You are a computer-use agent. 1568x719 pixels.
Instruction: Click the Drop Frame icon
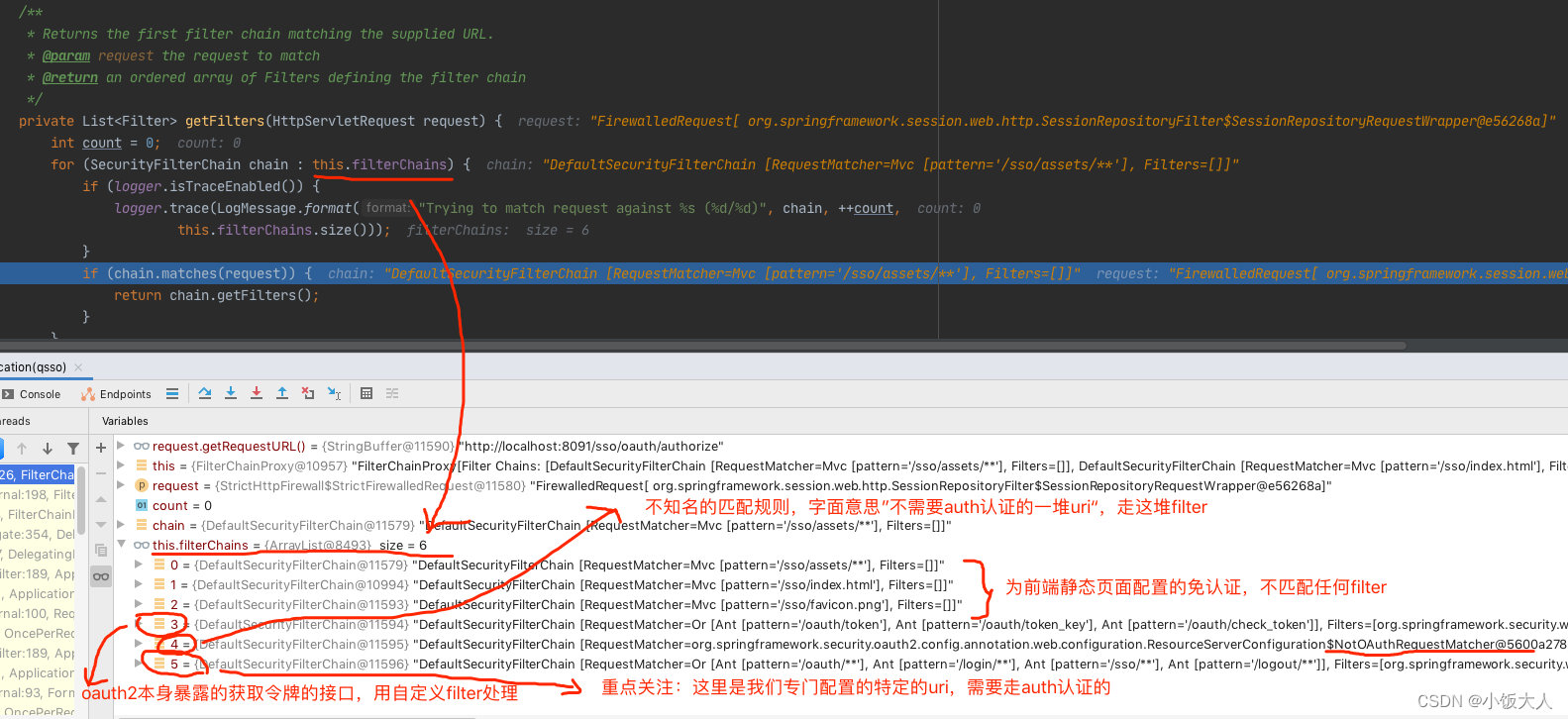tap(308, 393)
